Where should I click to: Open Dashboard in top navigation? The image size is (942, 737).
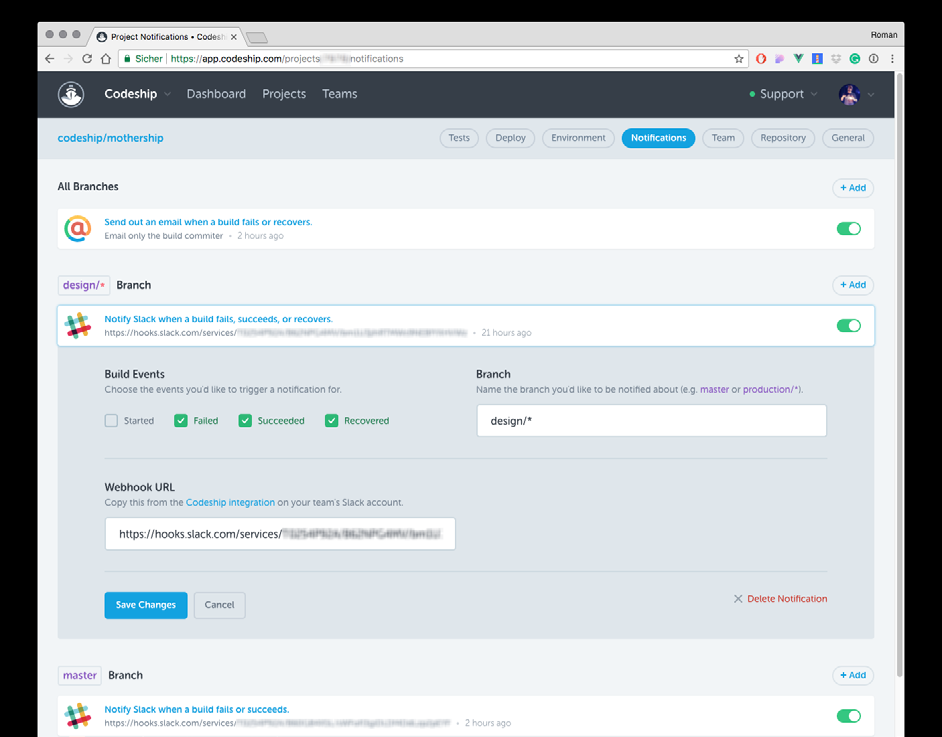click(x=216, y=94)
